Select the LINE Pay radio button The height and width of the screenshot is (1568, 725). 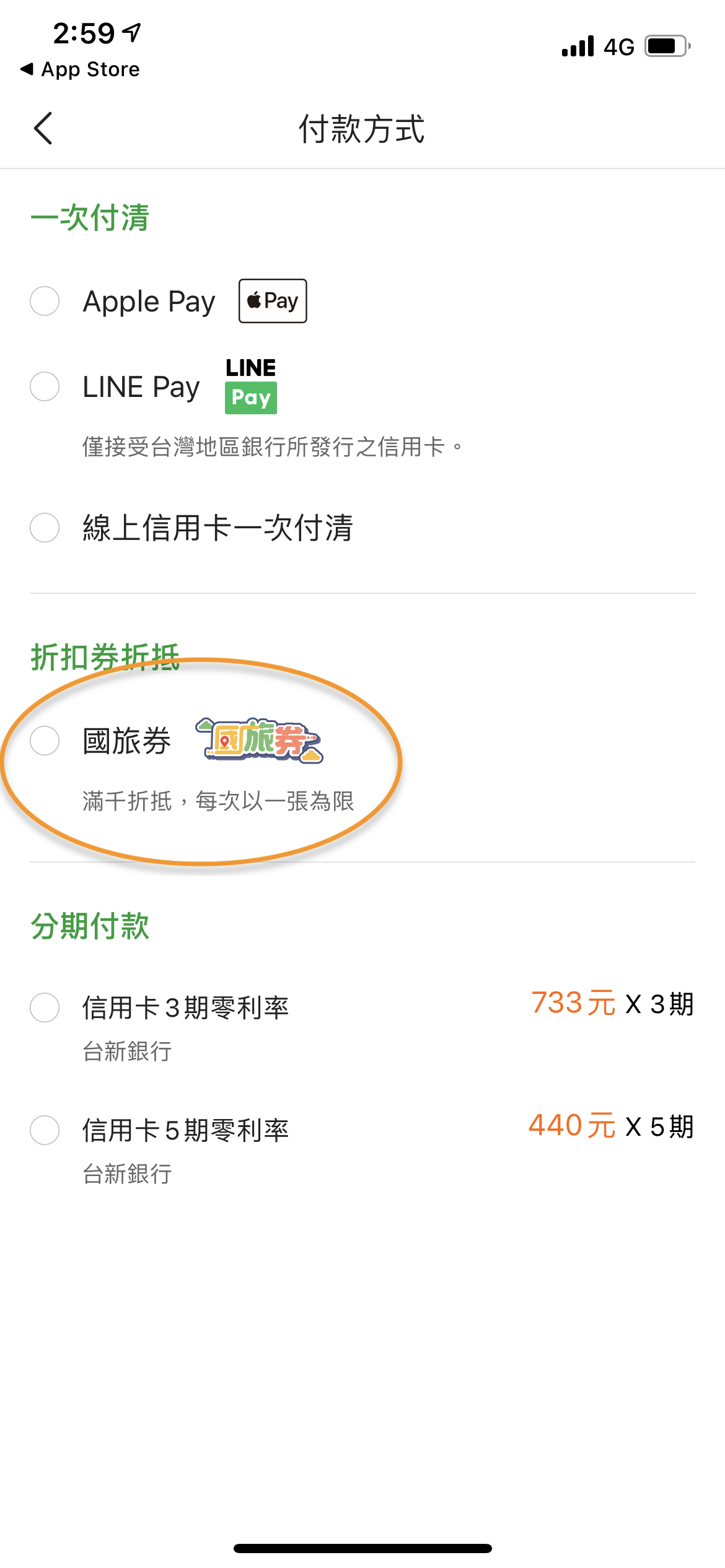click(45, 386)
